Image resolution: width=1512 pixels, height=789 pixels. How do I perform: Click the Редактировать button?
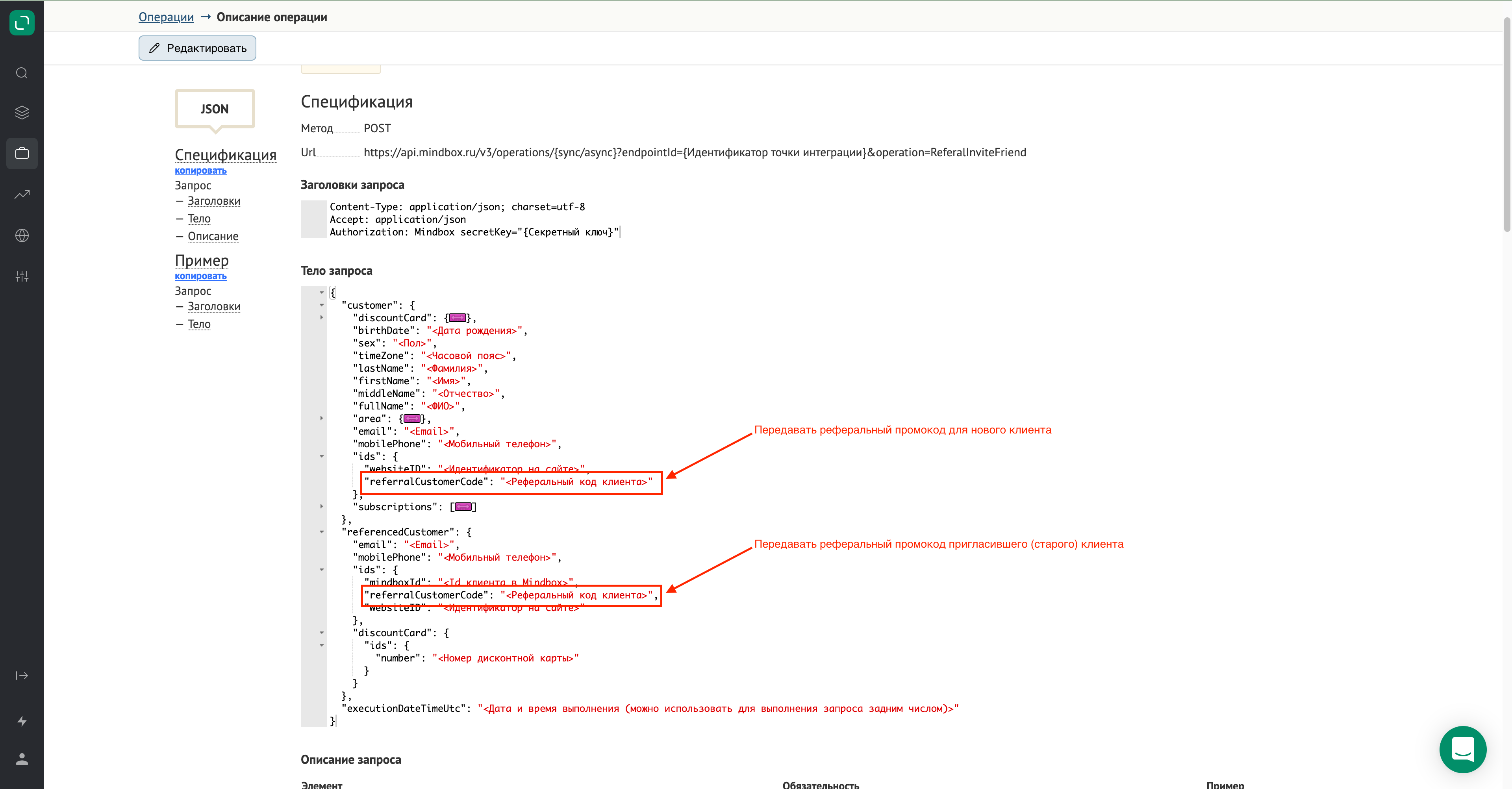pos(197,48)
